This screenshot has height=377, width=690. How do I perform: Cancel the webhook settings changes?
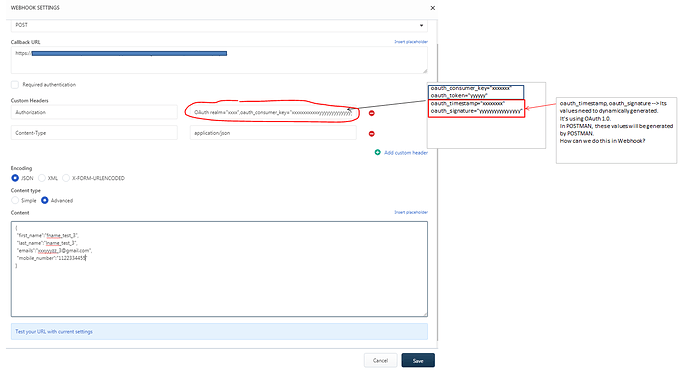381,360
